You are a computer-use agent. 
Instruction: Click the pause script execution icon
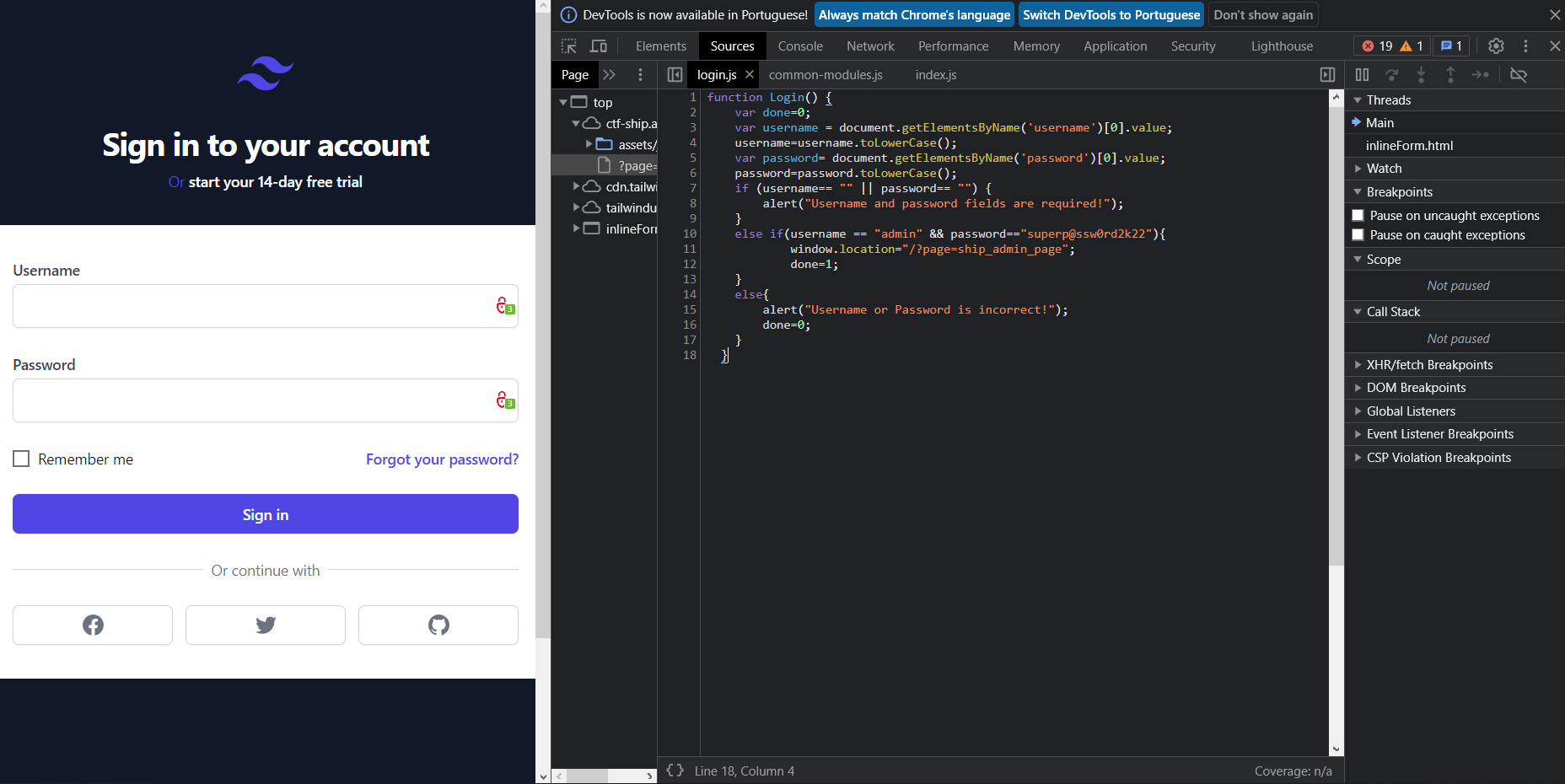pos(1362,75)
